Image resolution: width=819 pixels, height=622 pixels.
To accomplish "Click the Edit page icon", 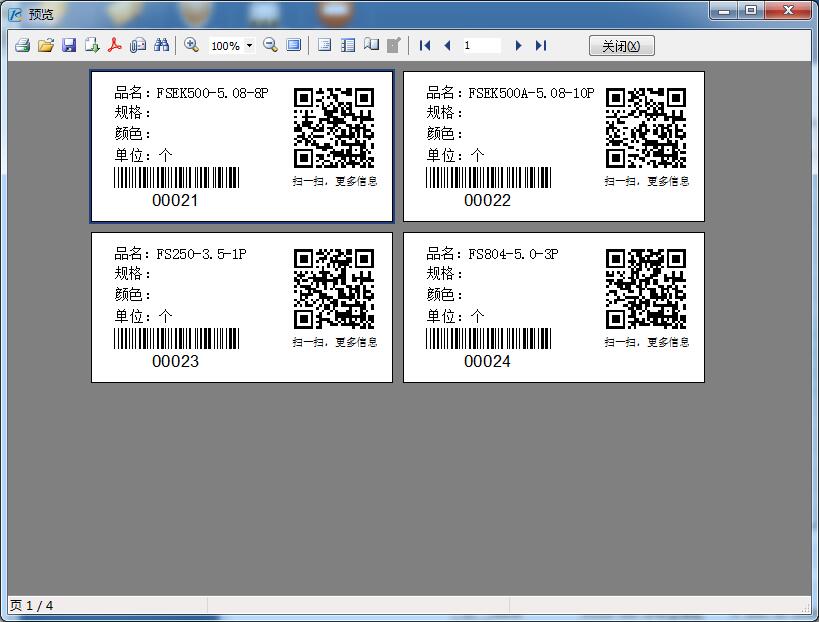I will click(x=394, y=45).
